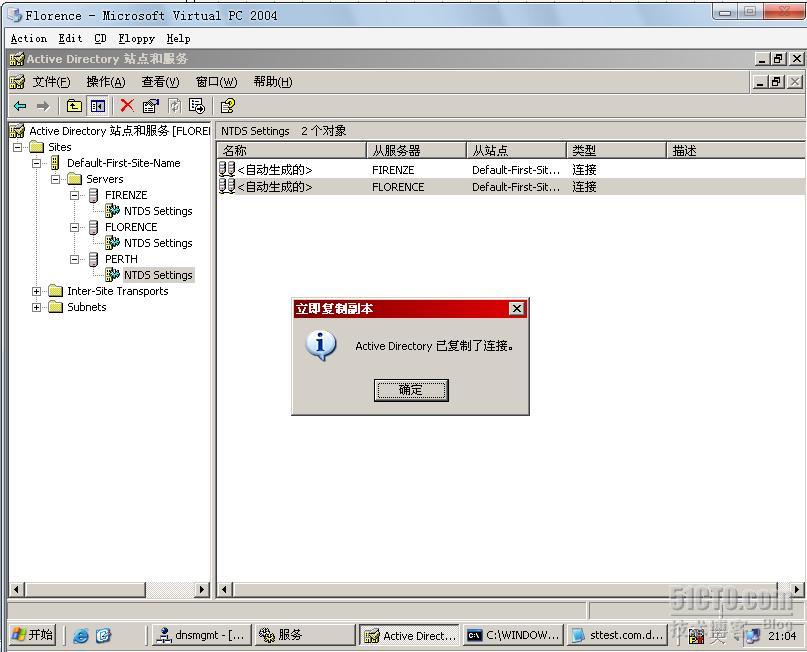Collapse the PERTH server node

pos(75,259)
